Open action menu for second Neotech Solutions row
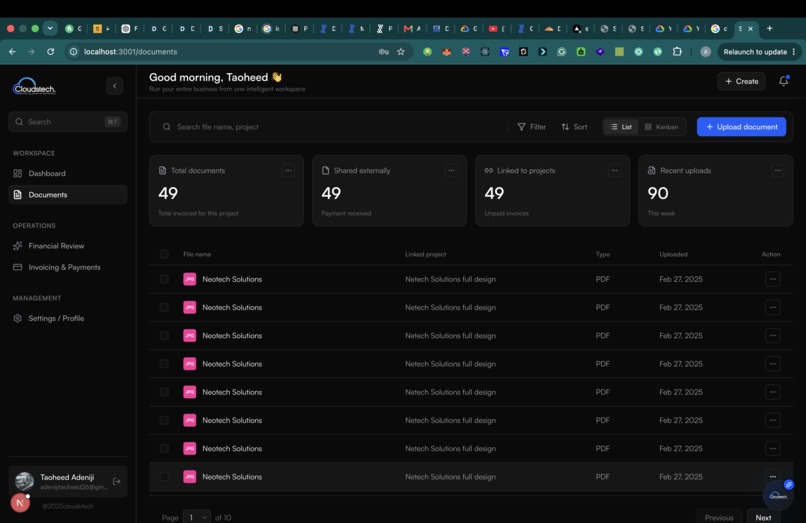The height and width of the screenshot is (523, 806). click(773, 308)
